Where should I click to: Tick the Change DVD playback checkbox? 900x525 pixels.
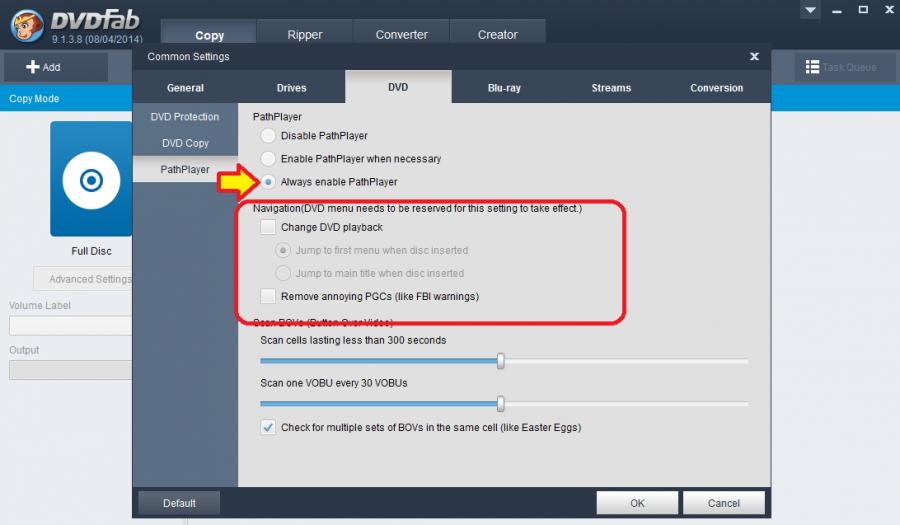click(x=268, y=227)
